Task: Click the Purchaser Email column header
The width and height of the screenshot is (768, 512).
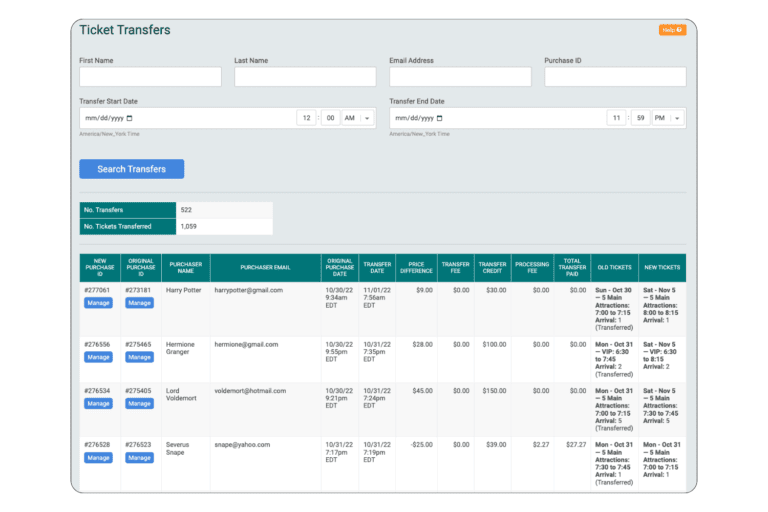Action: pyautogui.click(x=265, y=268)
